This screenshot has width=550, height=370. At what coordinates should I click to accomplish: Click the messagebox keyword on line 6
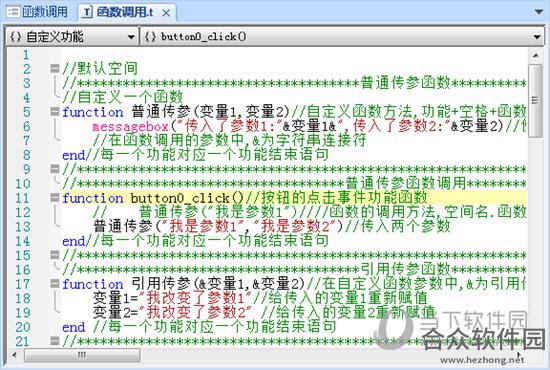130,126
